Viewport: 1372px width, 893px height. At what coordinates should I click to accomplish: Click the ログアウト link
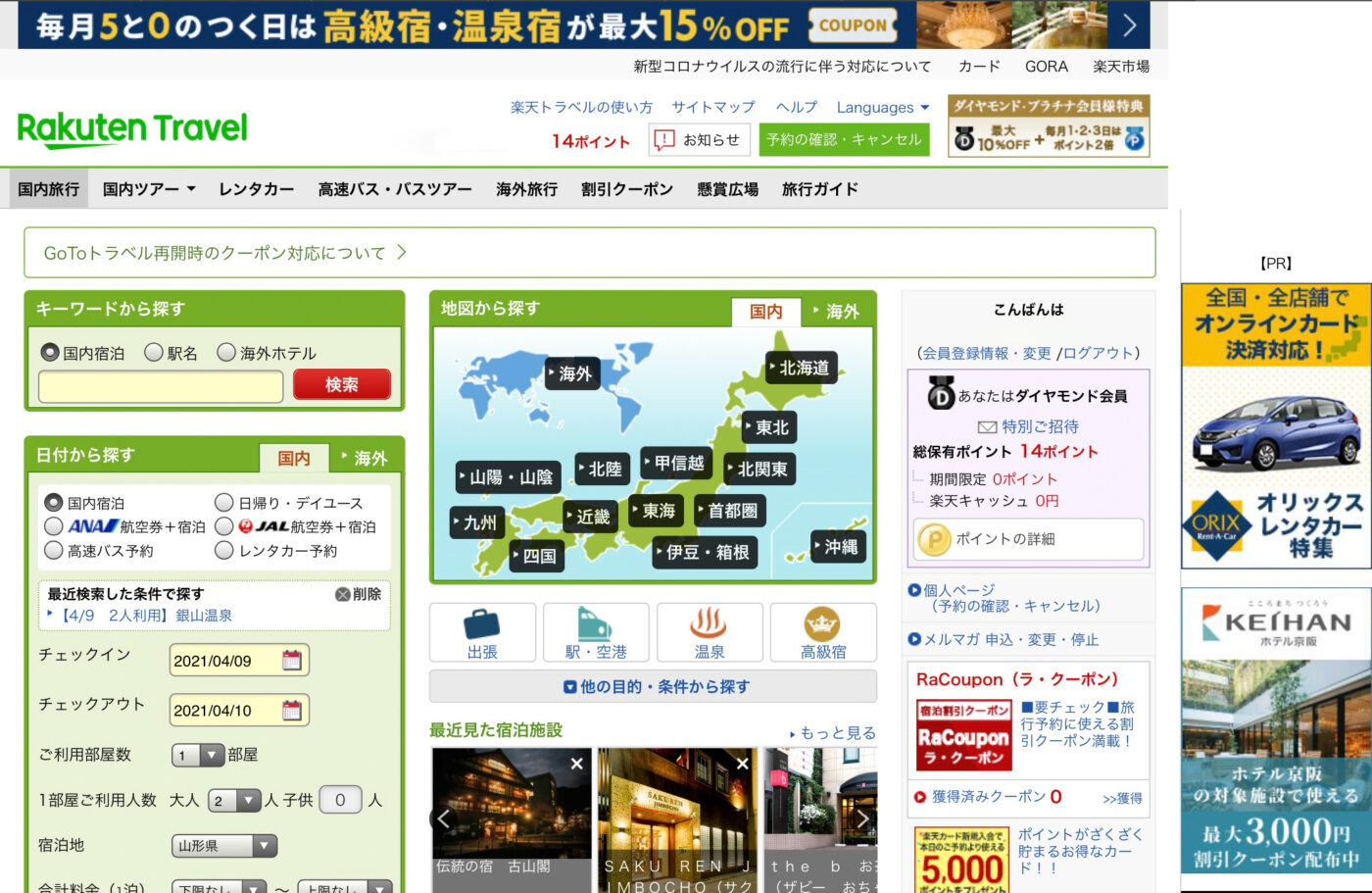pos(1098,353)
